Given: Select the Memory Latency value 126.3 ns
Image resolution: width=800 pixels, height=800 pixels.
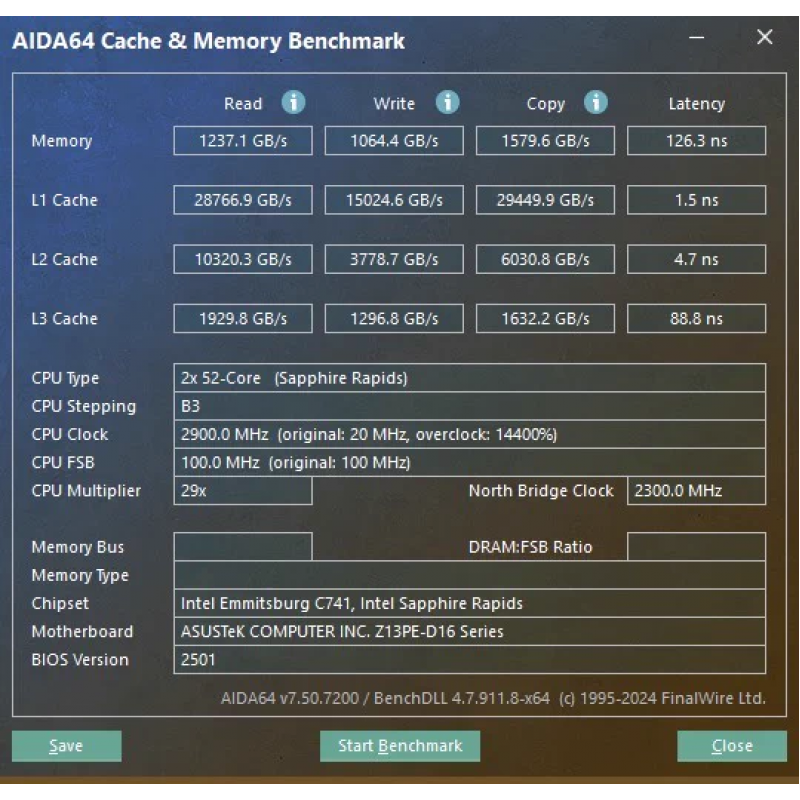Looking at the screenshot, I should (x=696, y=141).
